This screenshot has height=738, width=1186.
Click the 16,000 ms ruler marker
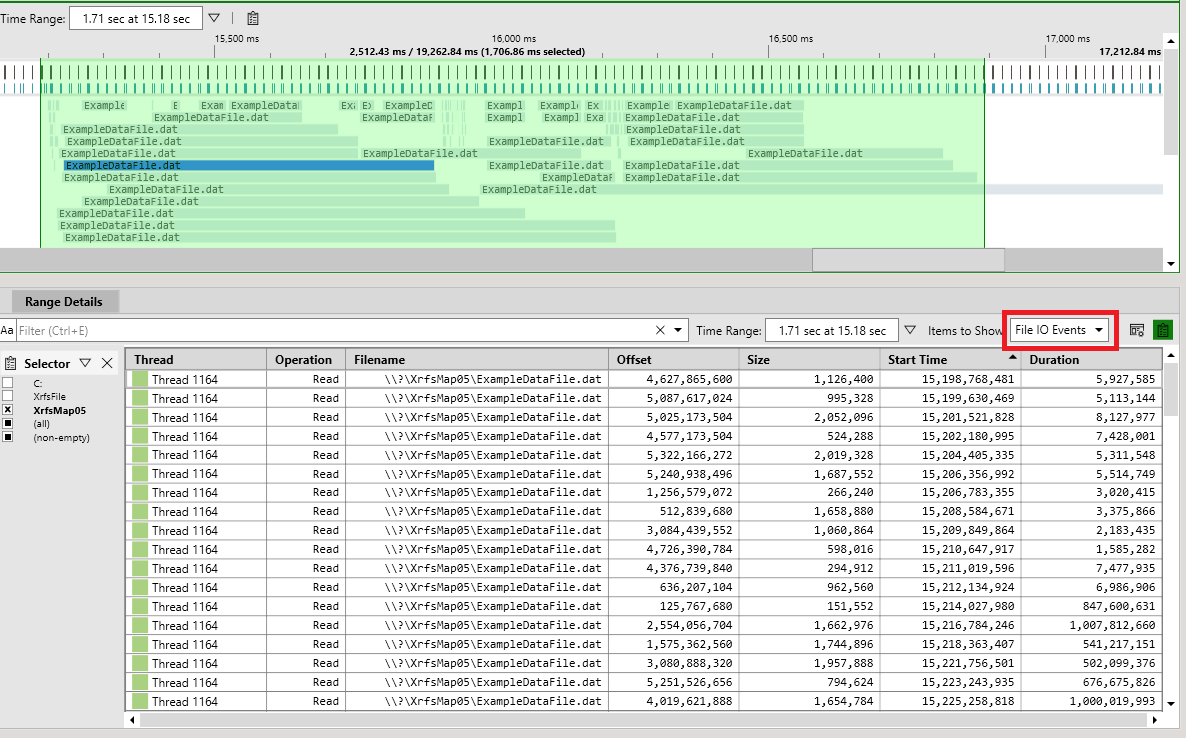514,39
